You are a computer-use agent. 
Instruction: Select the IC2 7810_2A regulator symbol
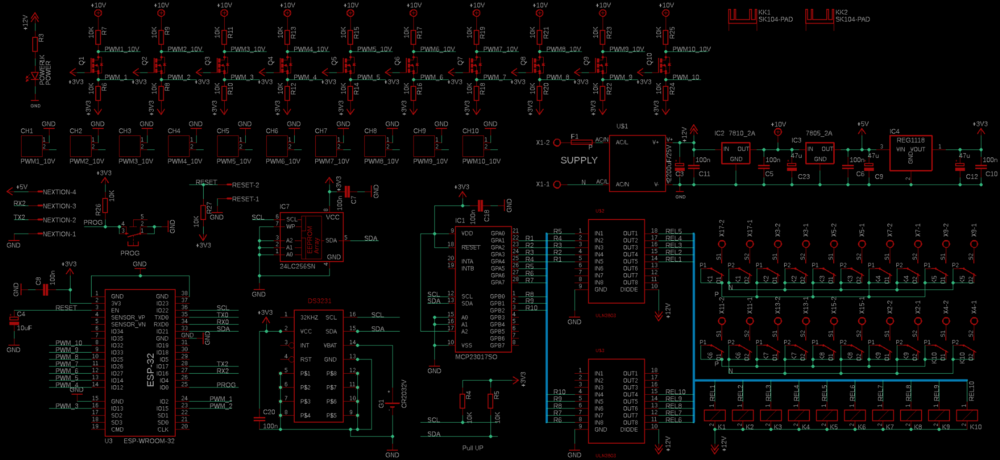coord(736,153)
